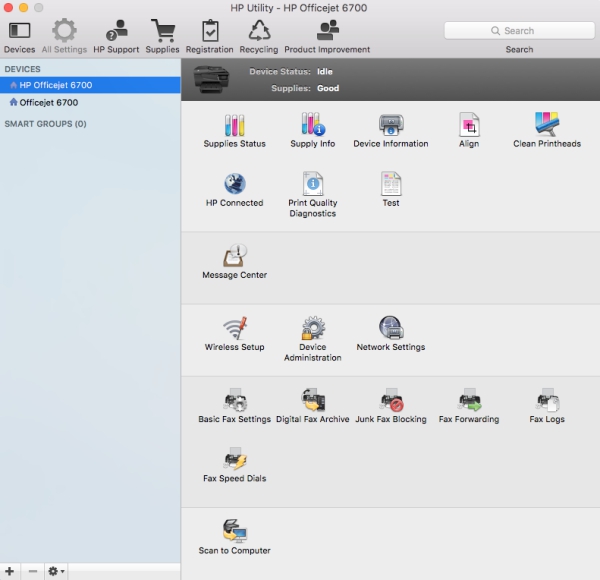Add a device with plus button
This screenshot has width=600, height=580.
click(10, 571)
